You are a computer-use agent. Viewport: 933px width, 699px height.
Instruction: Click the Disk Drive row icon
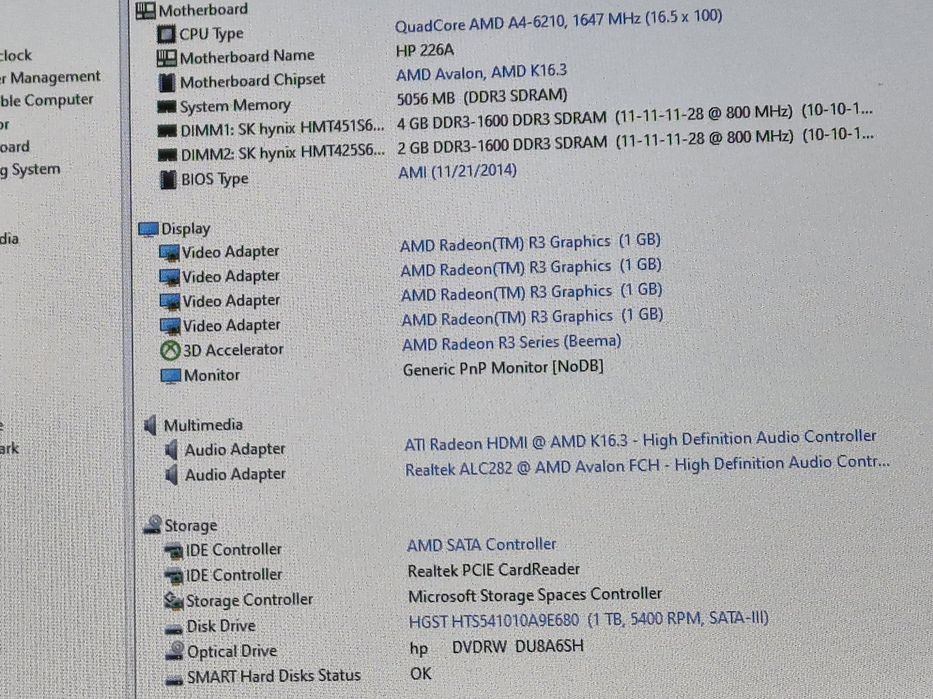(174, 628)
